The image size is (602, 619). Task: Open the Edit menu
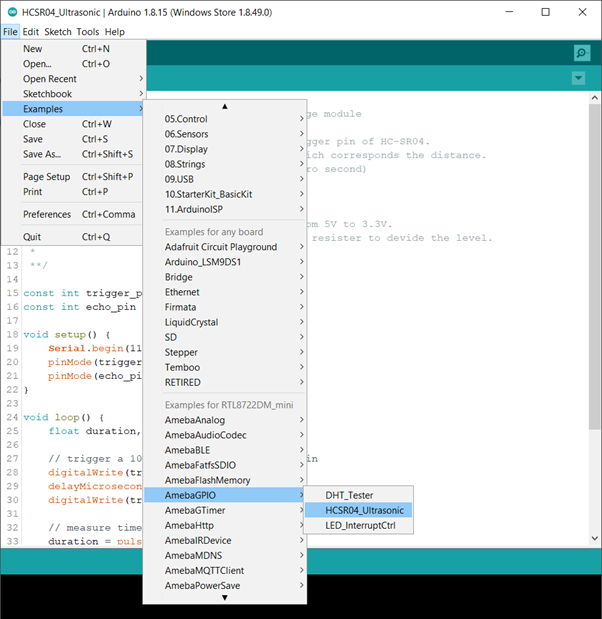click(31, 32)
